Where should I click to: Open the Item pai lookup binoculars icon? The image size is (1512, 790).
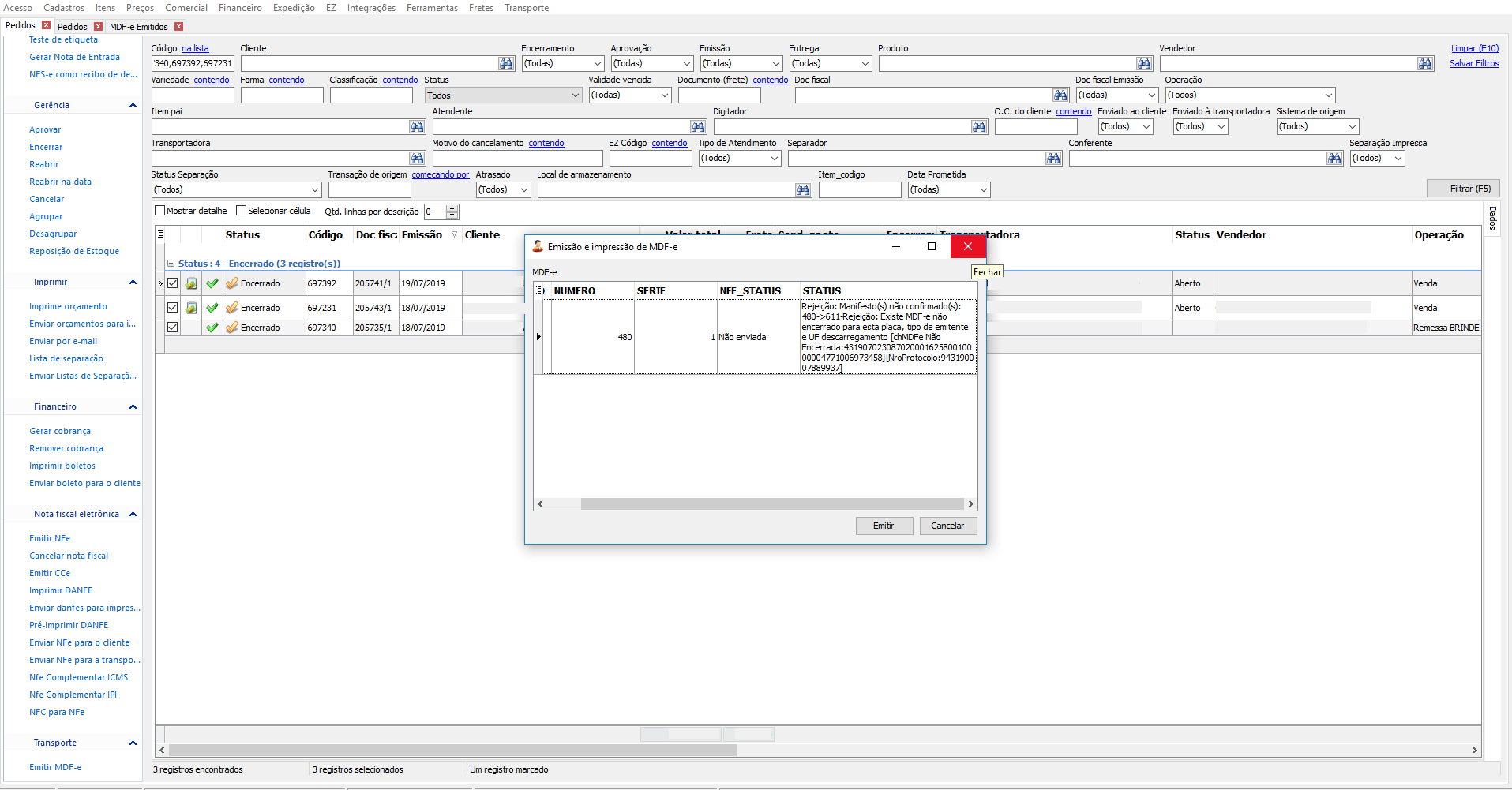(417, 127)
